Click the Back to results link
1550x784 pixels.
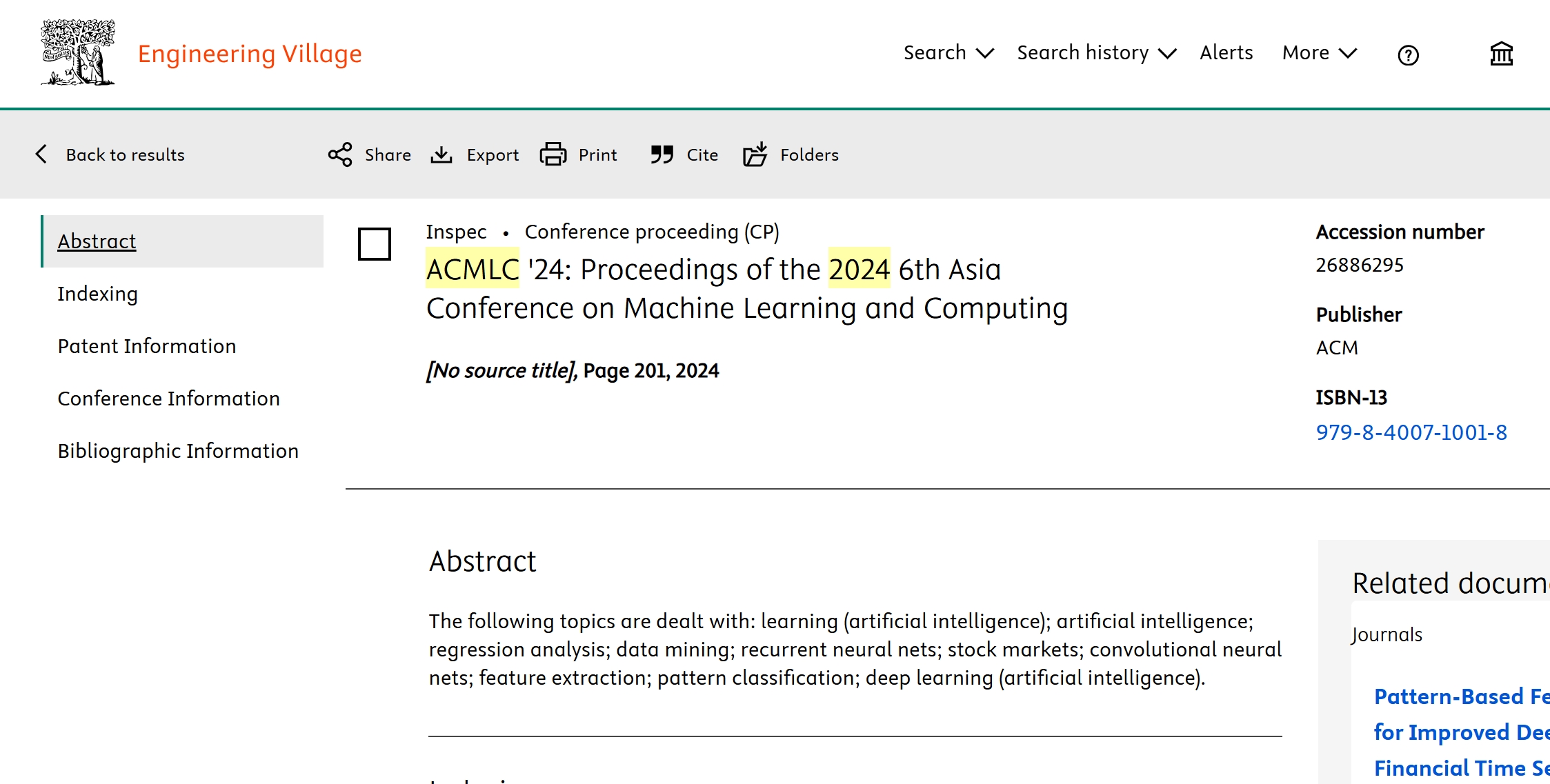[x=126, y=154]
